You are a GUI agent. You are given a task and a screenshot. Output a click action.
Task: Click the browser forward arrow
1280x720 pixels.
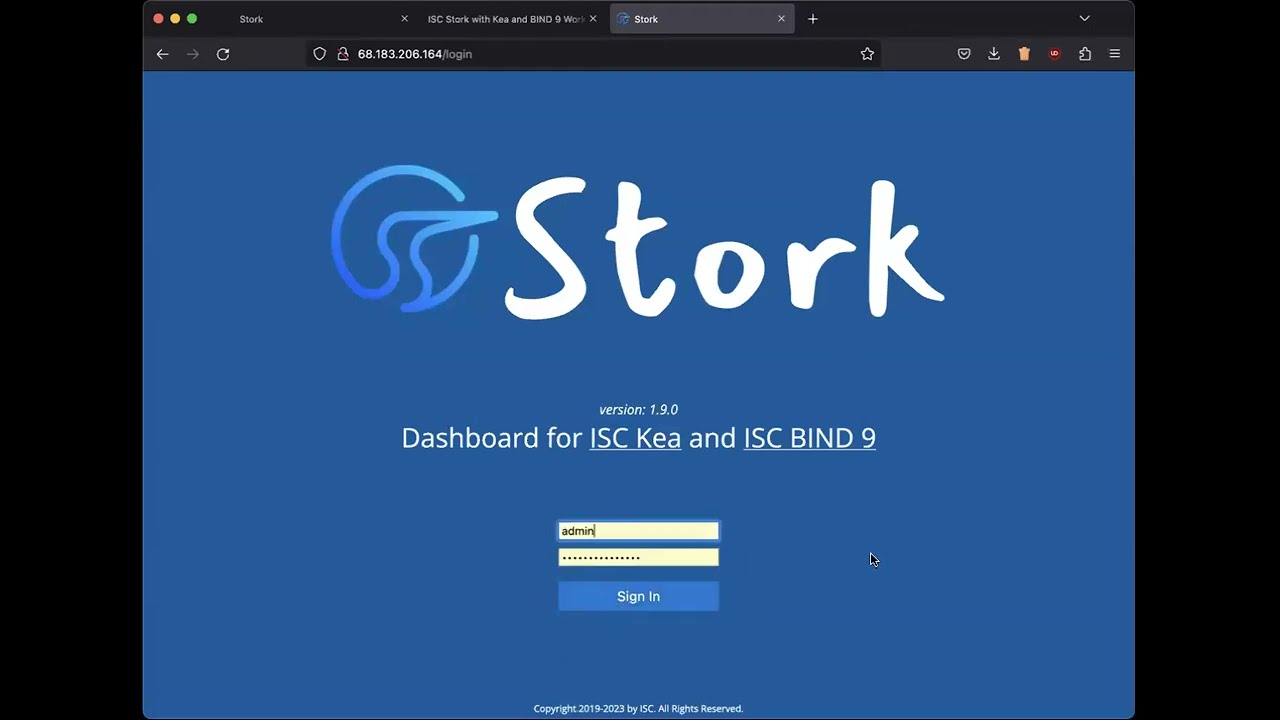tap(193, 54)
